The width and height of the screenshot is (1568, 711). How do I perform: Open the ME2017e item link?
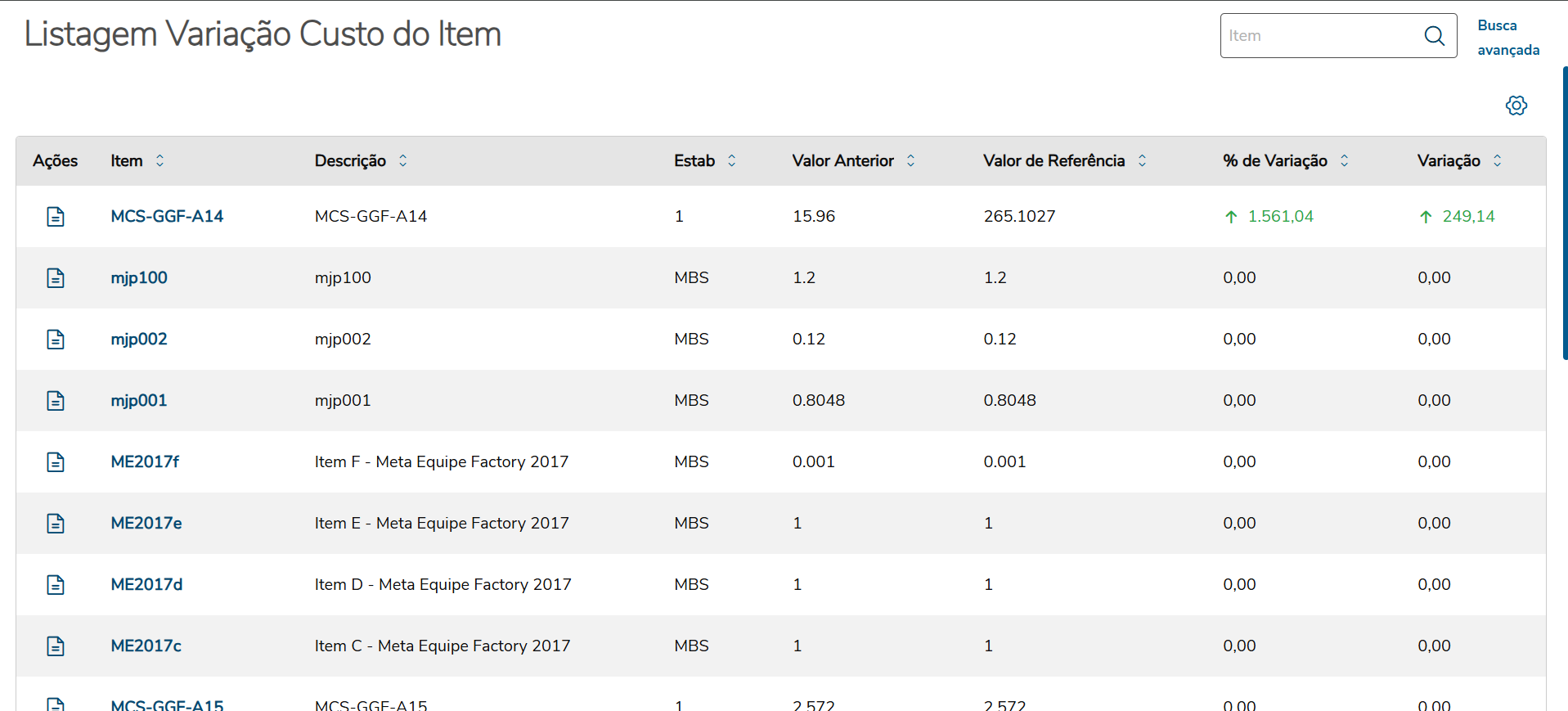146,524
